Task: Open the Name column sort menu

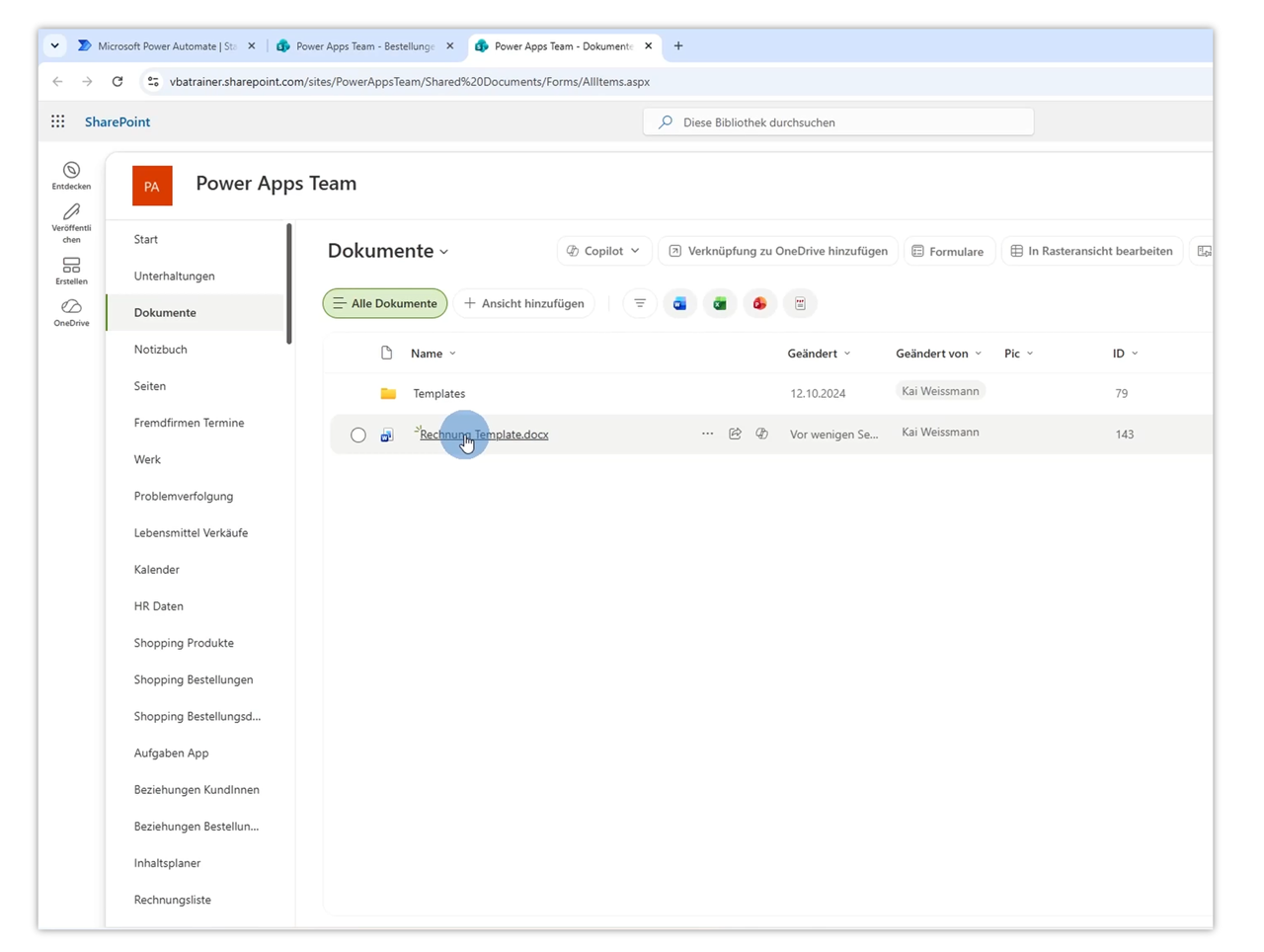Action: (x=434, y=354)
